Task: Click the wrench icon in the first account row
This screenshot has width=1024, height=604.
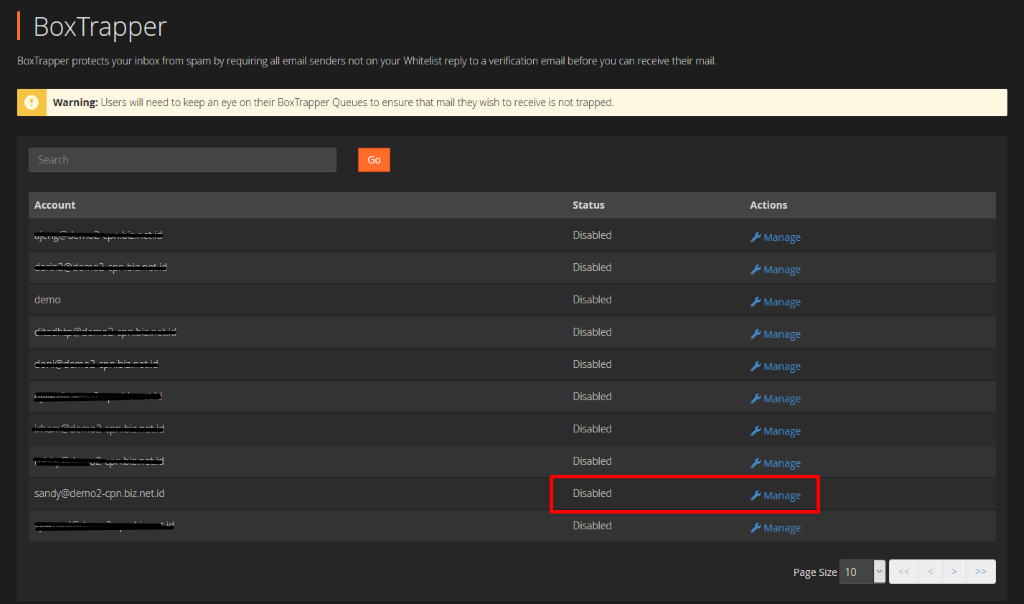Action: pos(758,237)
